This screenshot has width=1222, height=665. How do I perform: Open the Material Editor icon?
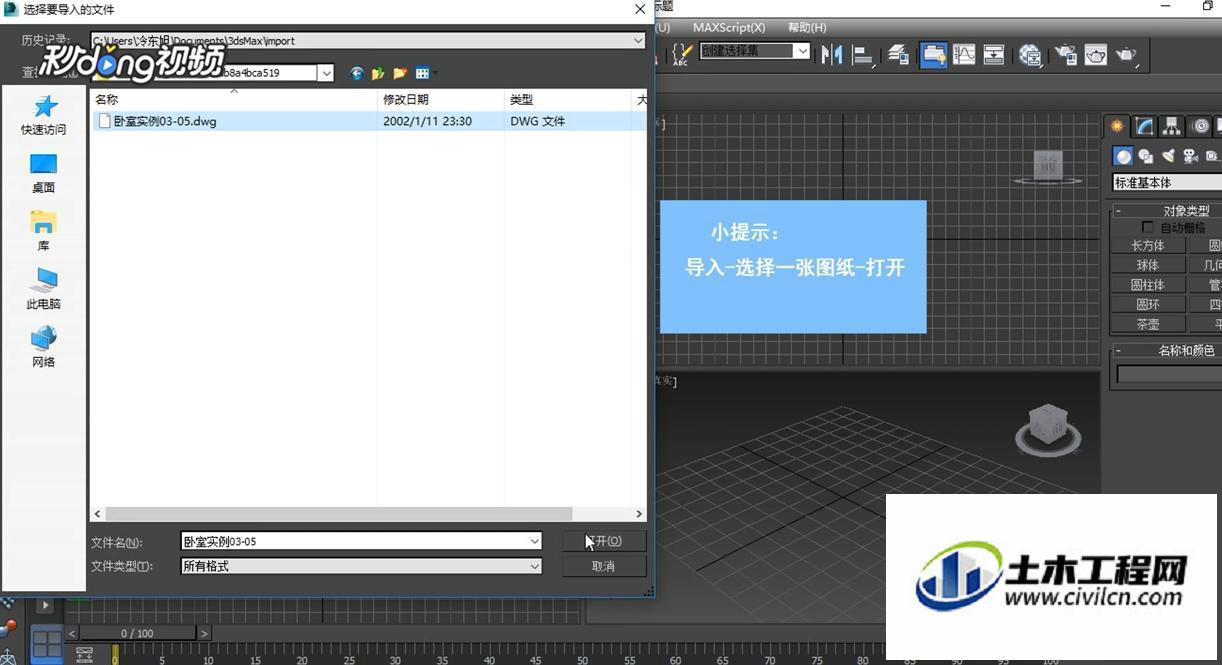pos(1031,54)
